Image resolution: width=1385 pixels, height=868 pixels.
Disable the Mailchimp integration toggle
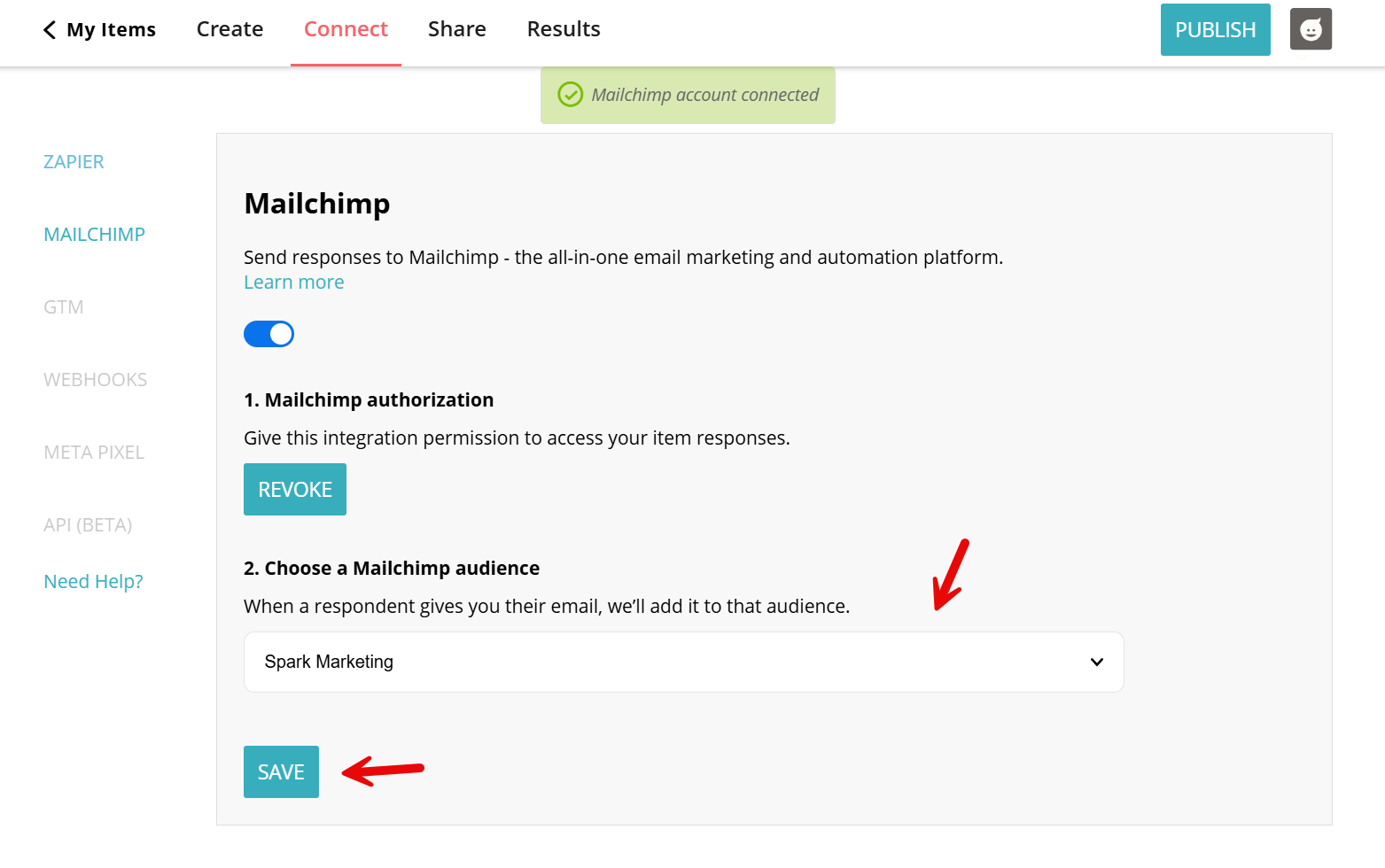pos(268,333)
